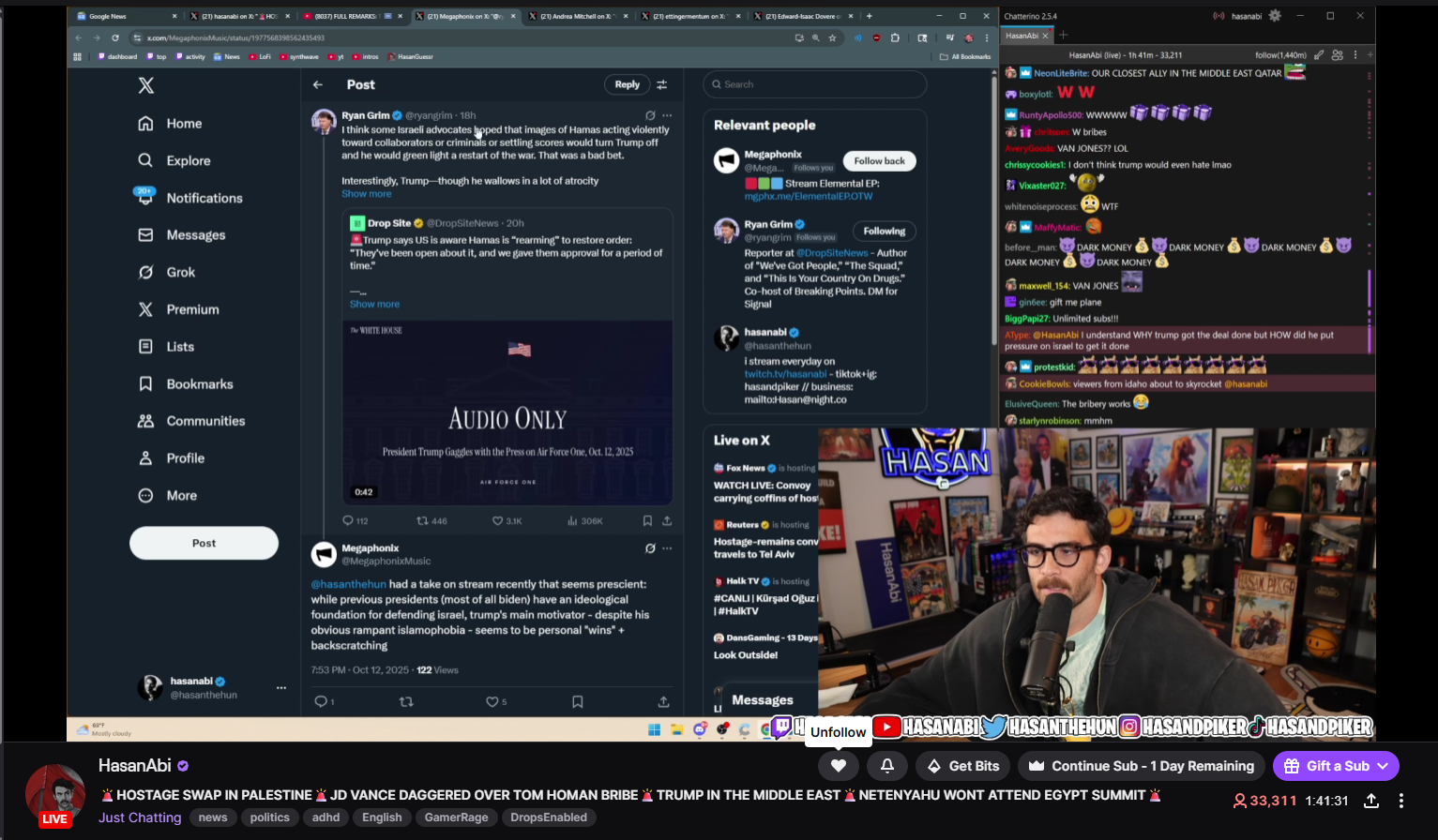The width and height of the screenshot is (1438, 840).
Task: Click the Reply button in Post header
Action: coord(628,84)
